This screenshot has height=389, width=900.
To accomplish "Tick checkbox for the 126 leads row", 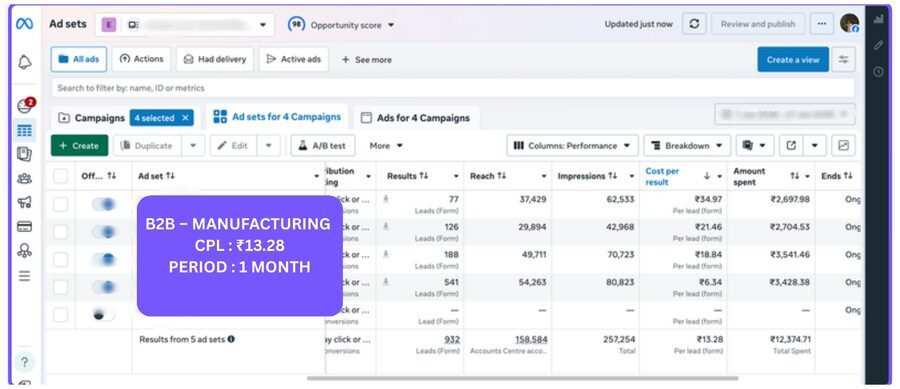I will point(60,232).
